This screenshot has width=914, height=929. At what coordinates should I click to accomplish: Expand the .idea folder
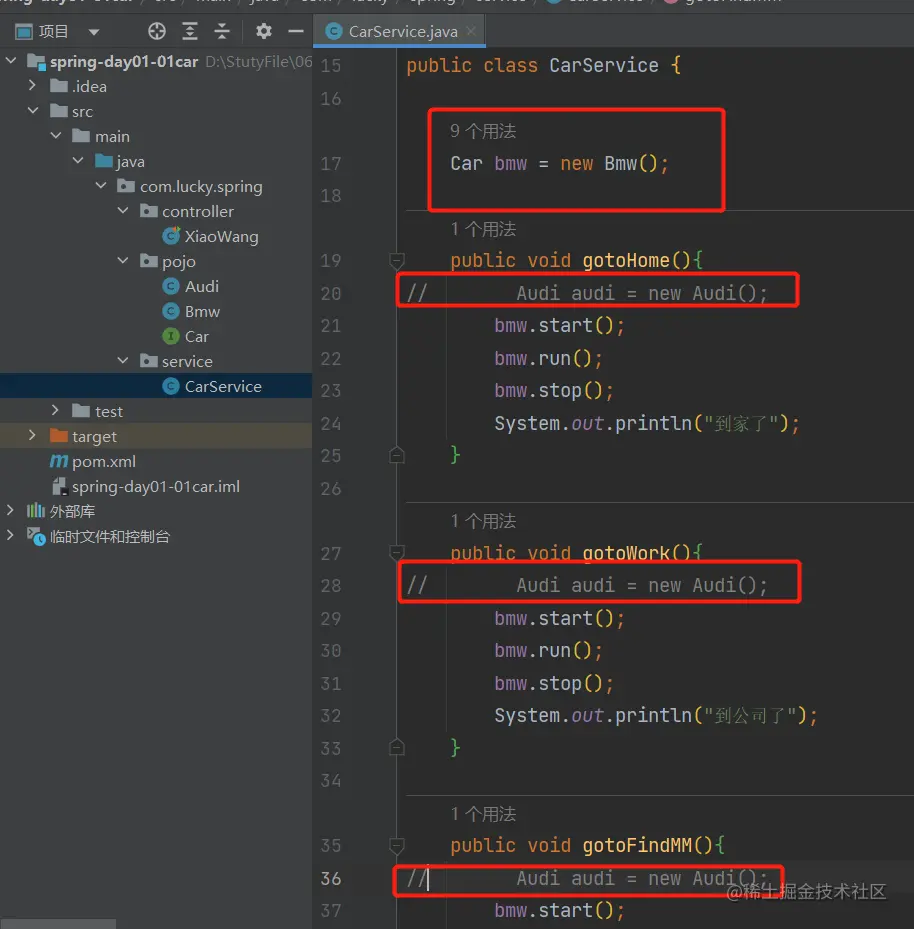(x=33, y=86)
